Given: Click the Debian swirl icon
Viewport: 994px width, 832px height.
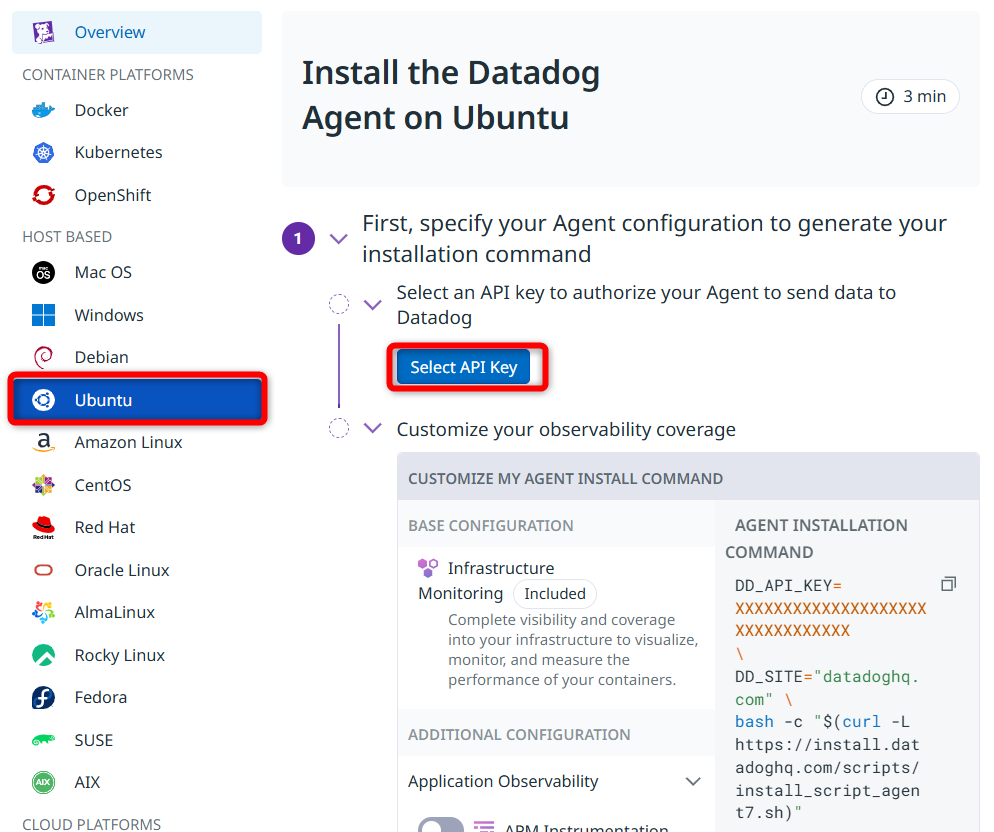Looking at the screenshot, I should 43,357.
